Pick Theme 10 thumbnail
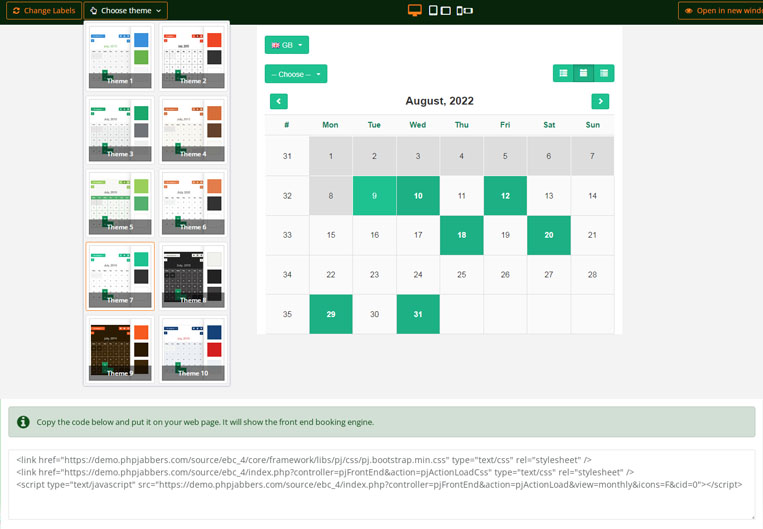 (x=193, y=349)
